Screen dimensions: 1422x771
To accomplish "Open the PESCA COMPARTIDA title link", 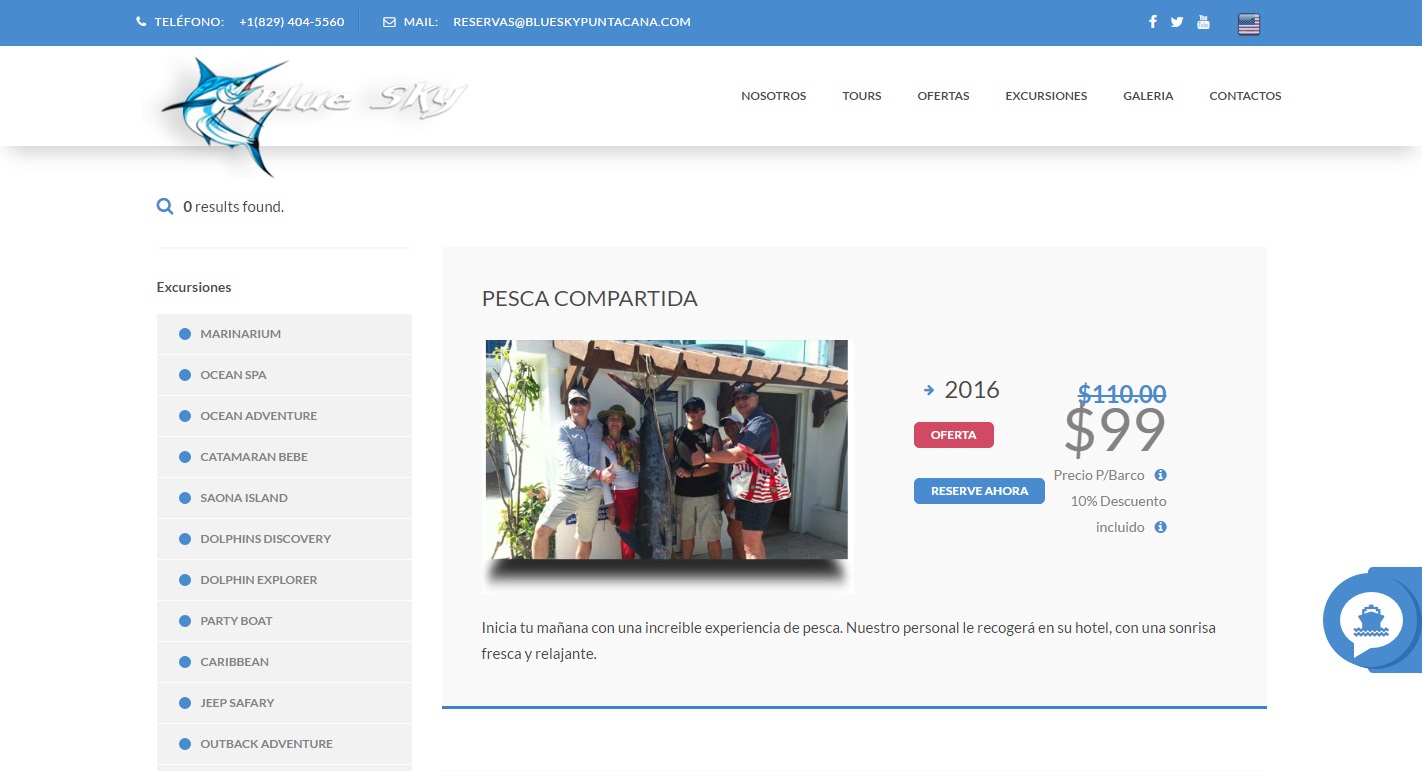I will click(x=590, y=298).
